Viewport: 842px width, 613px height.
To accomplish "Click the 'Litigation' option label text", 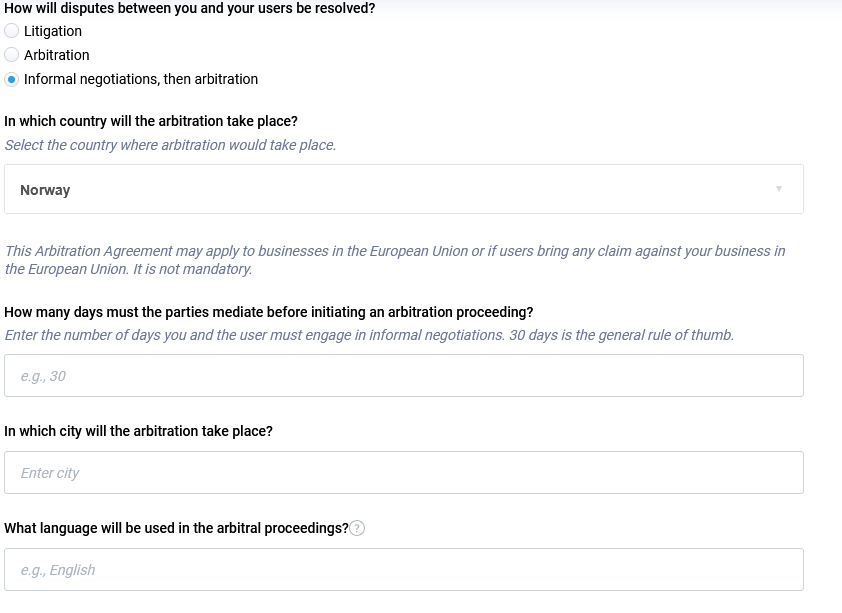I will (x=53, y=31).
